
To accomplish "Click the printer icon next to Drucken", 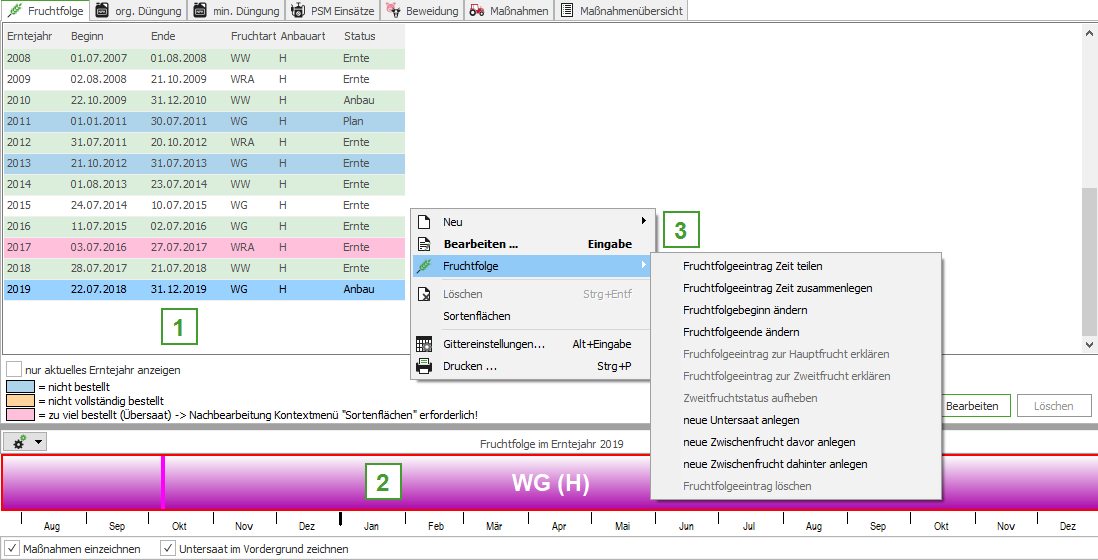I will [424, 366].
